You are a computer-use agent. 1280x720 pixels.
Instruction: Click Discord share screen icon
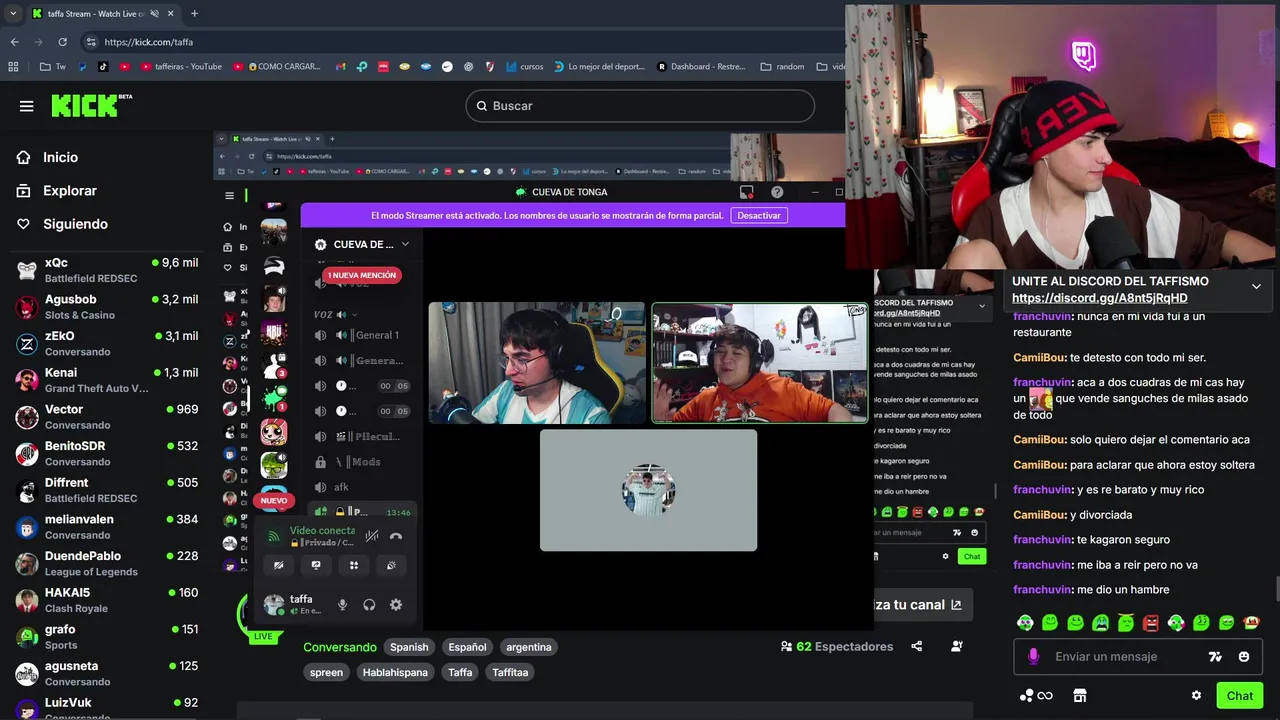316,565
